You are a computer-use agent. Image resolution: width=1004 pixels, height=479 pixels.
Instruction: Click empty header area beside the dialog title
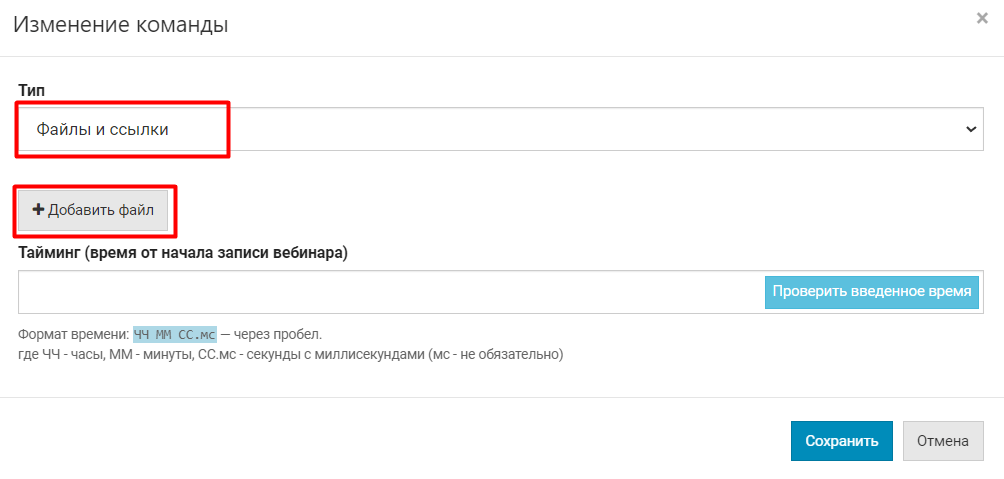tap(600, 25)
